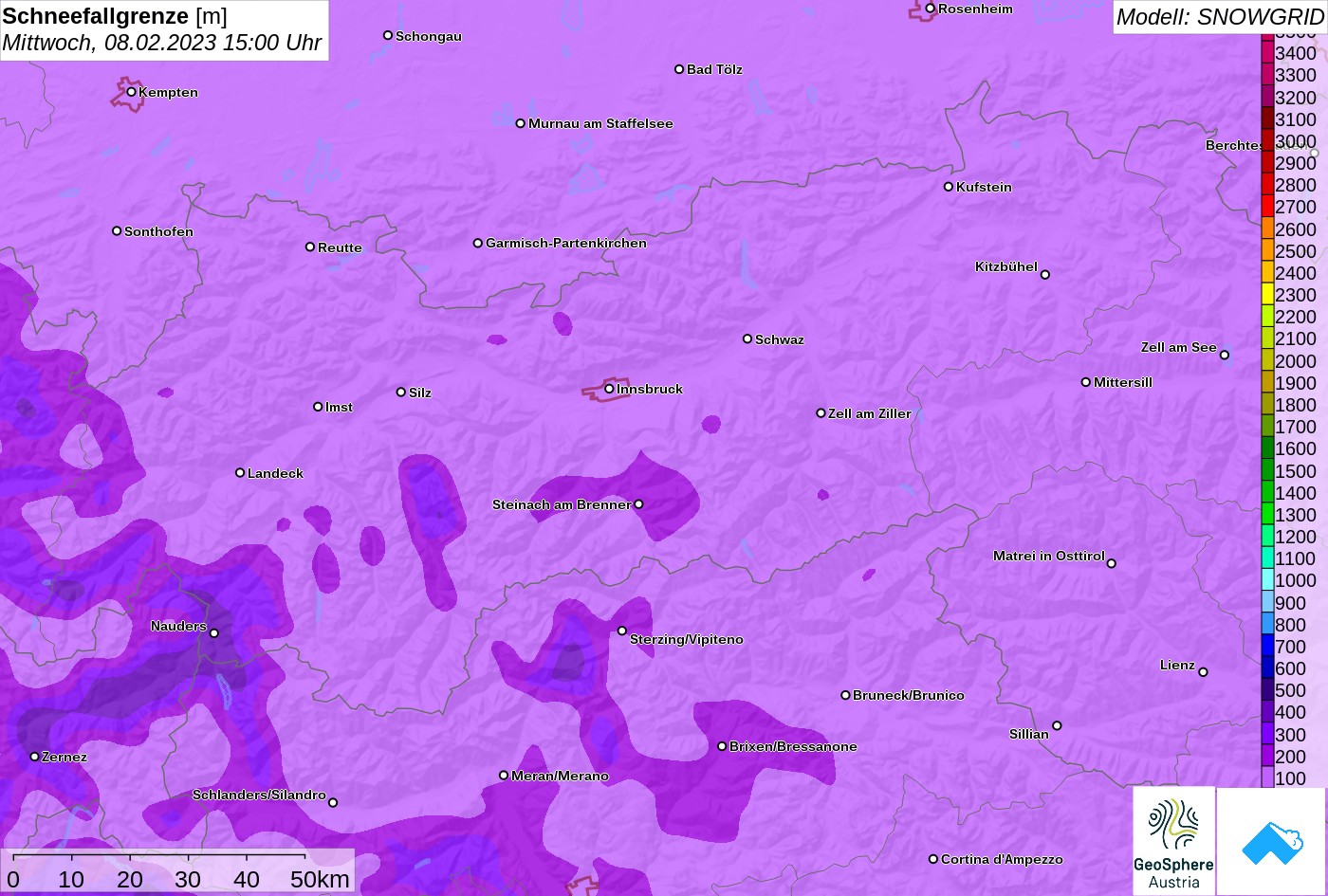Click the Kempten location marker
This screenshot has width=1328, height=896.
pos(132,92)
